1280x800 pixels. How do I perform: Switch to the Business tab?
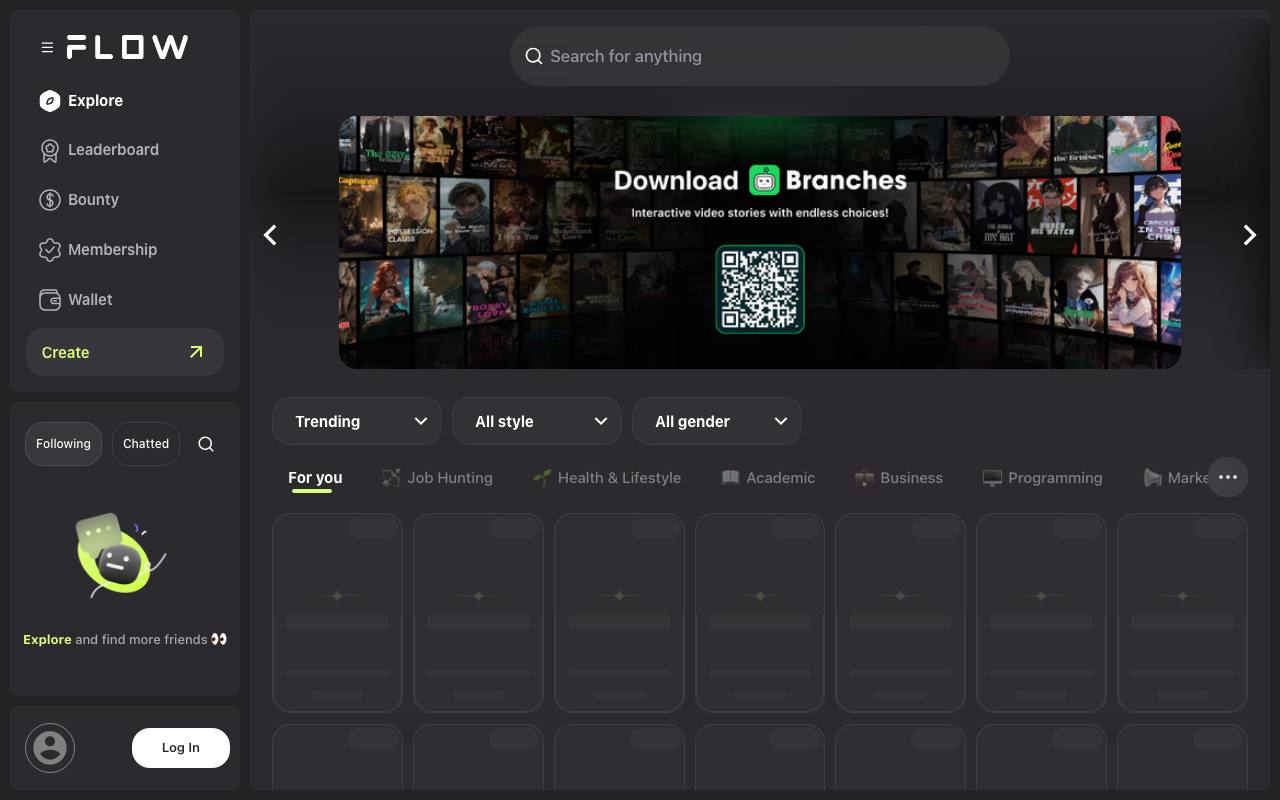pos(899,478)
